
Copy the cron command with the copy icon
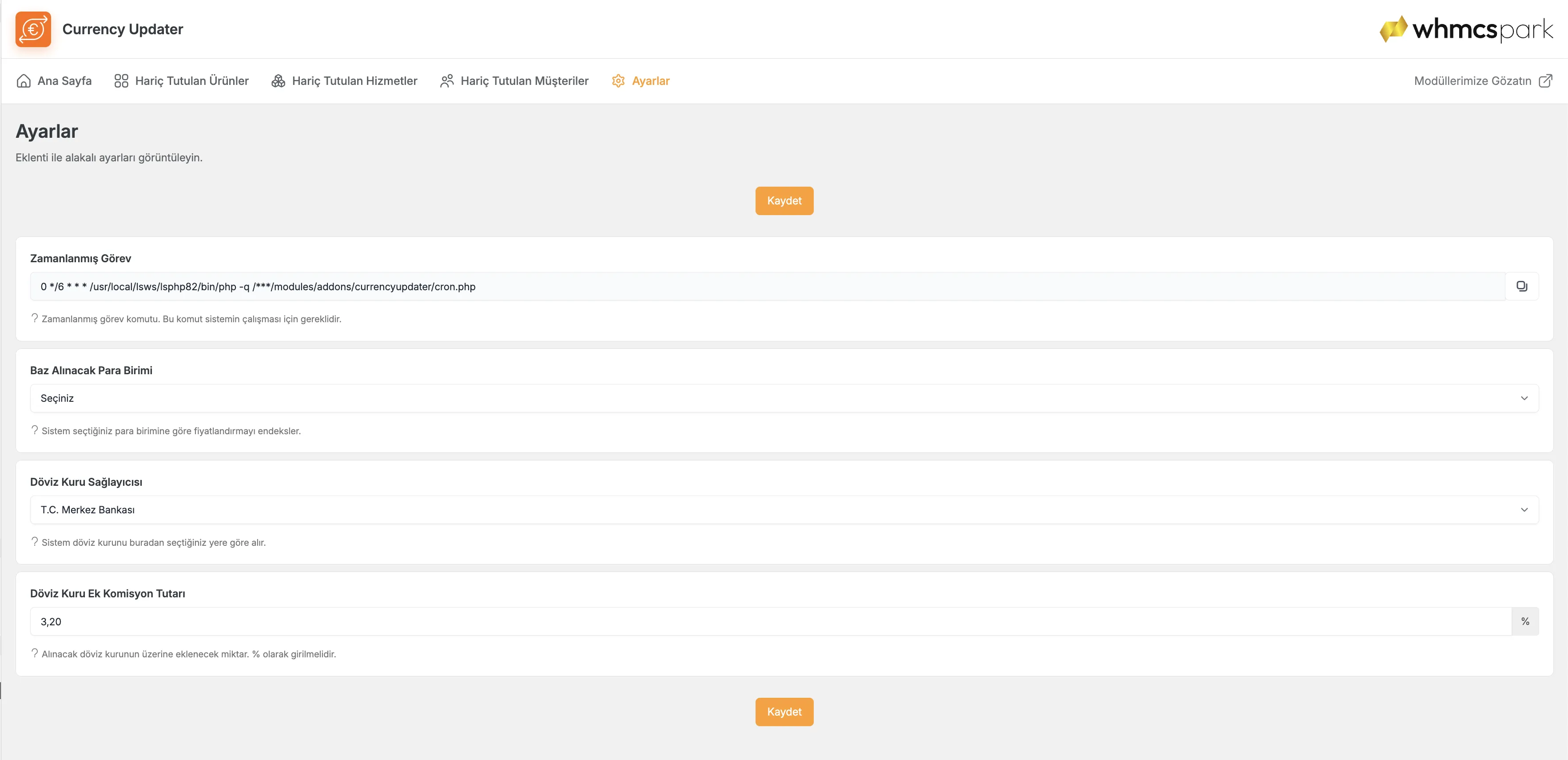point(1522,286)
